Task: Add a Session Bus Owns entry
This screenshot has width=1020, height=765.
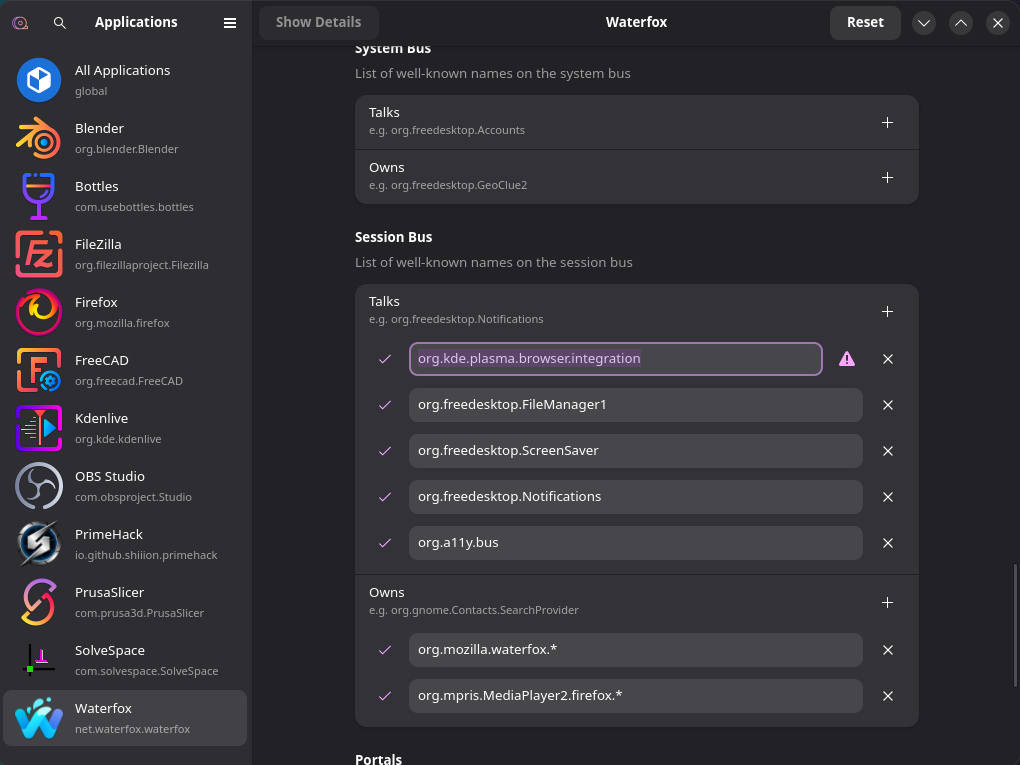Action: point(887,602)
